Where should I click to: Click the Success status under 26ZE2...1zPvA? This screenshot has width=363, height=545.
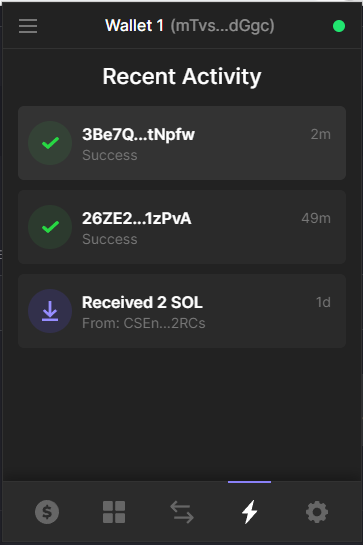pyautogui.click(x=110, y=239)
